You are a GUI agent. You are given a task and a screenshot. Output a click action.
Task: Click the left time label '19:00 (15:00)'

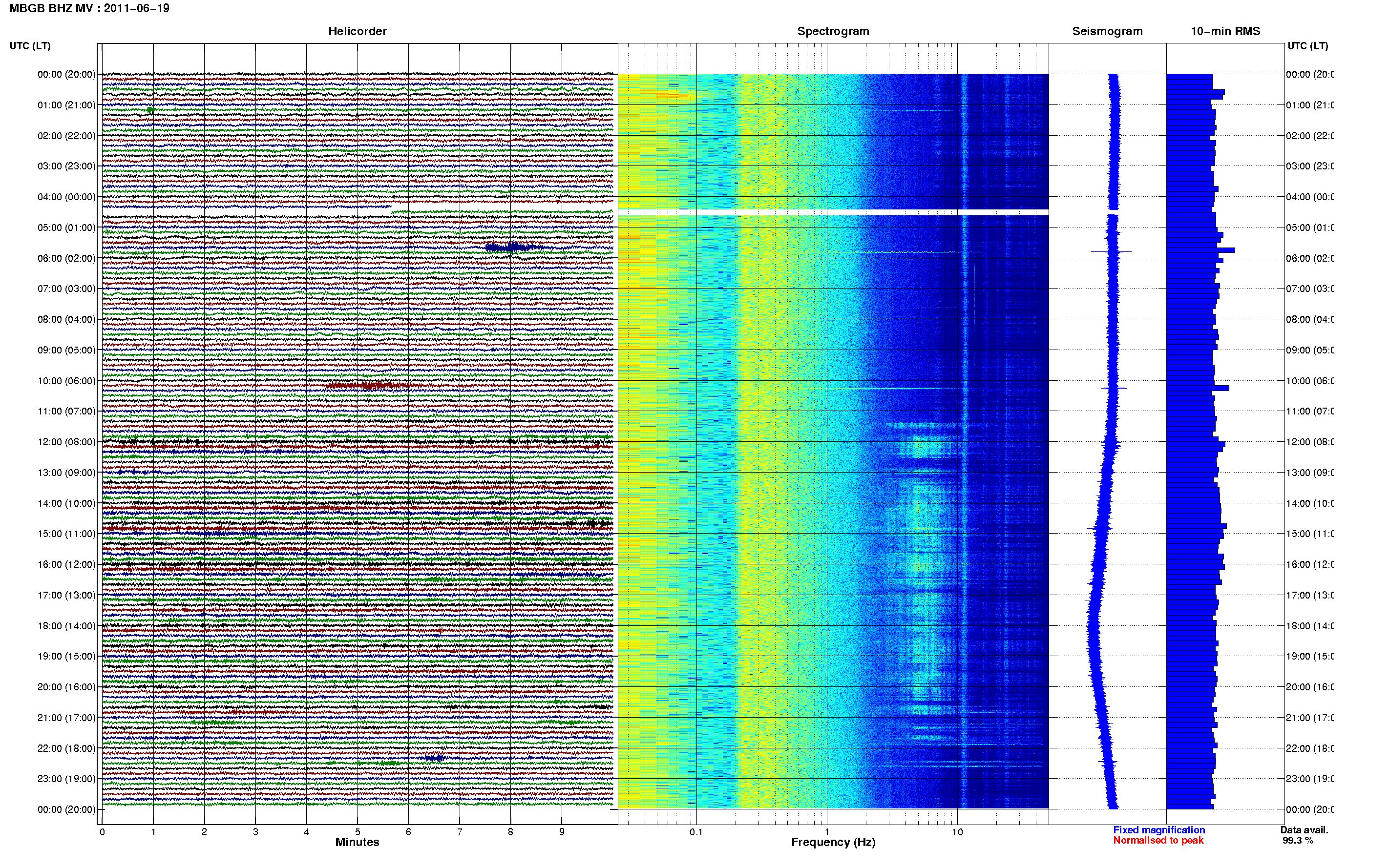[66, 656]
